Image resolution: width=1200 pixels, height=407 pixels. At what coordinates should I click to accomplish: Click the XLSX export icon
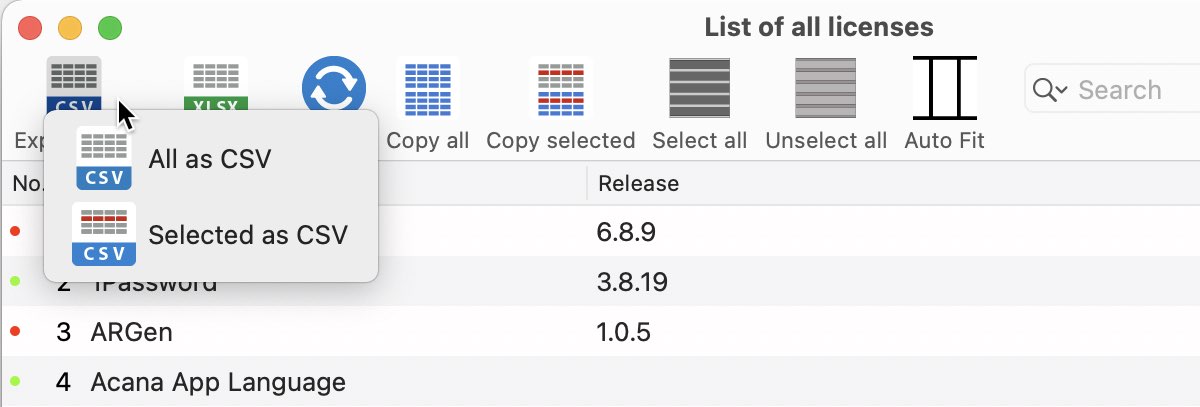click(215, 88)
